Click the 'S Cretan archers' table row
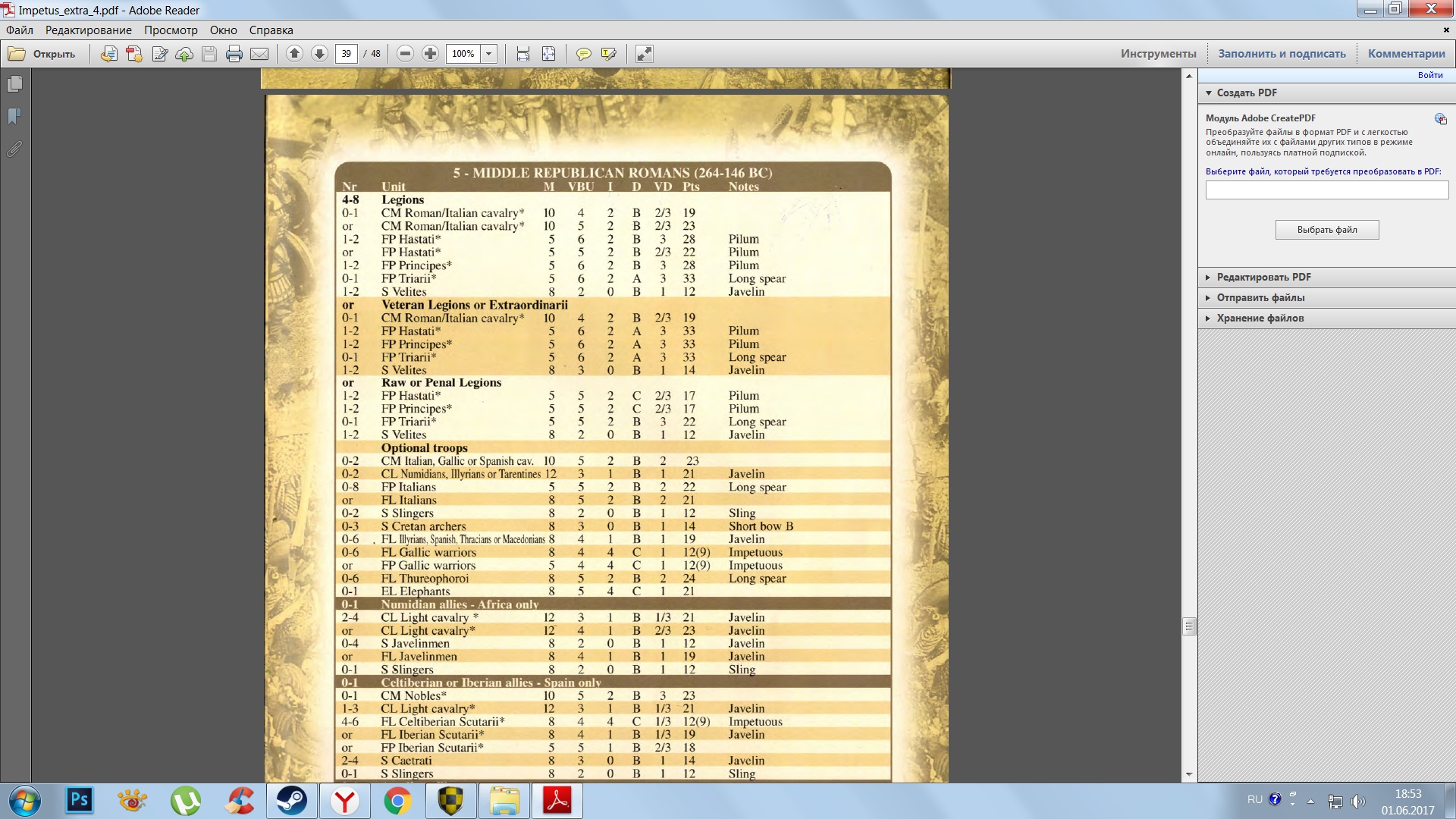The image size is (1456, 819). [613, 526]
